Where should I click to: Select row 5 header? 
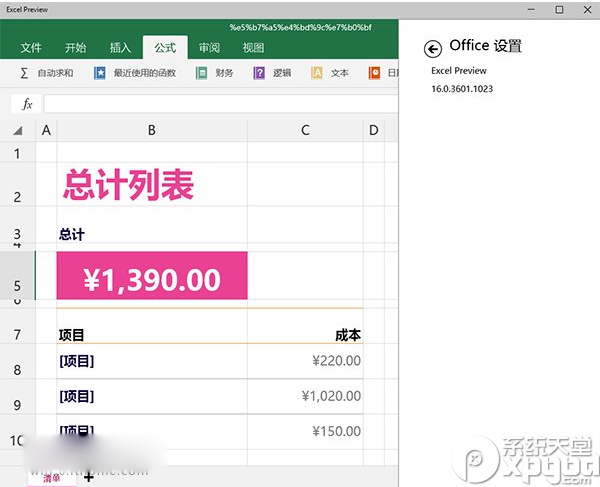17,275
